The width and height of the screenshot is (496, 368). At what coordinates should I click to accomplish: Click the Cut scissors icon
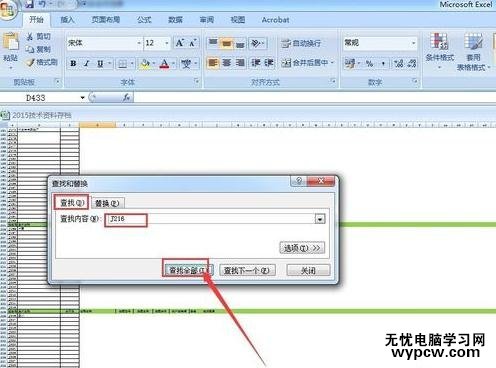click(30, 37)
